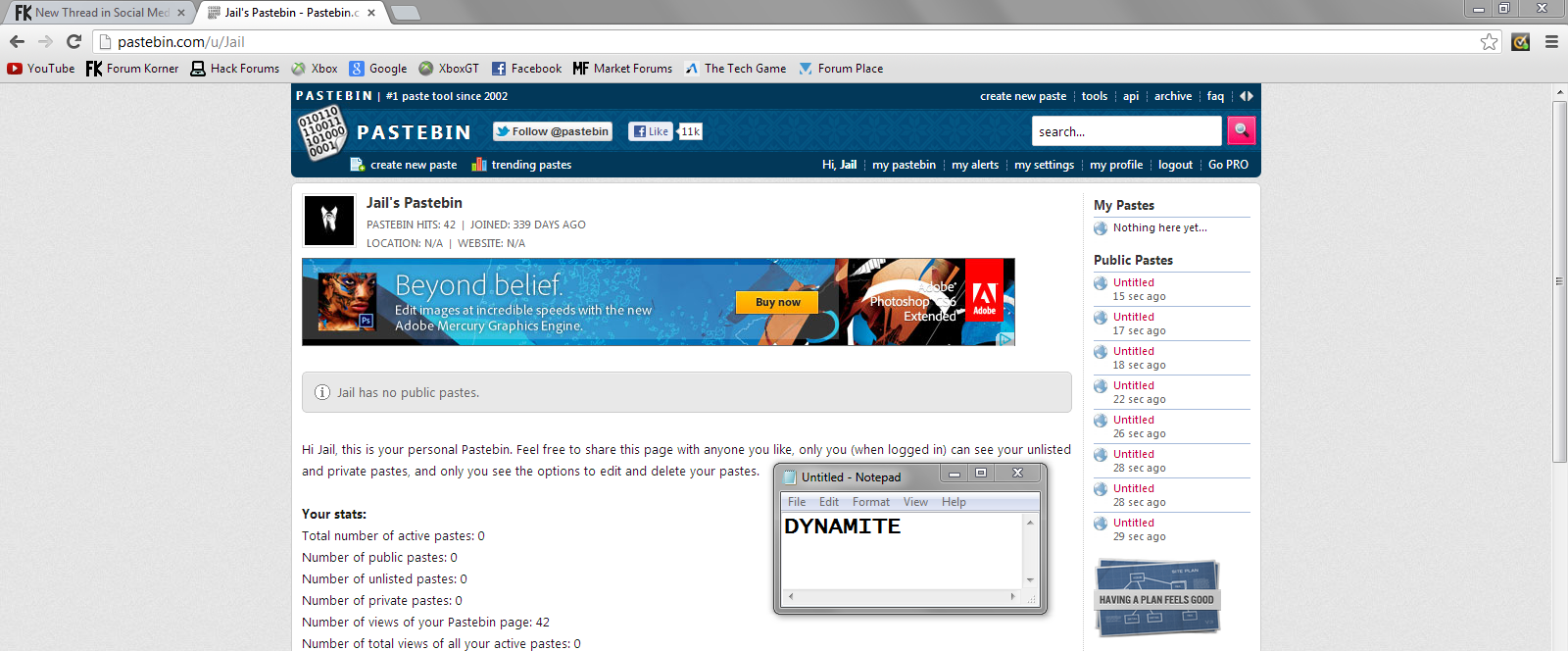Open the Xbox bookmark
1568x651 pixels.
click(315, 69)
